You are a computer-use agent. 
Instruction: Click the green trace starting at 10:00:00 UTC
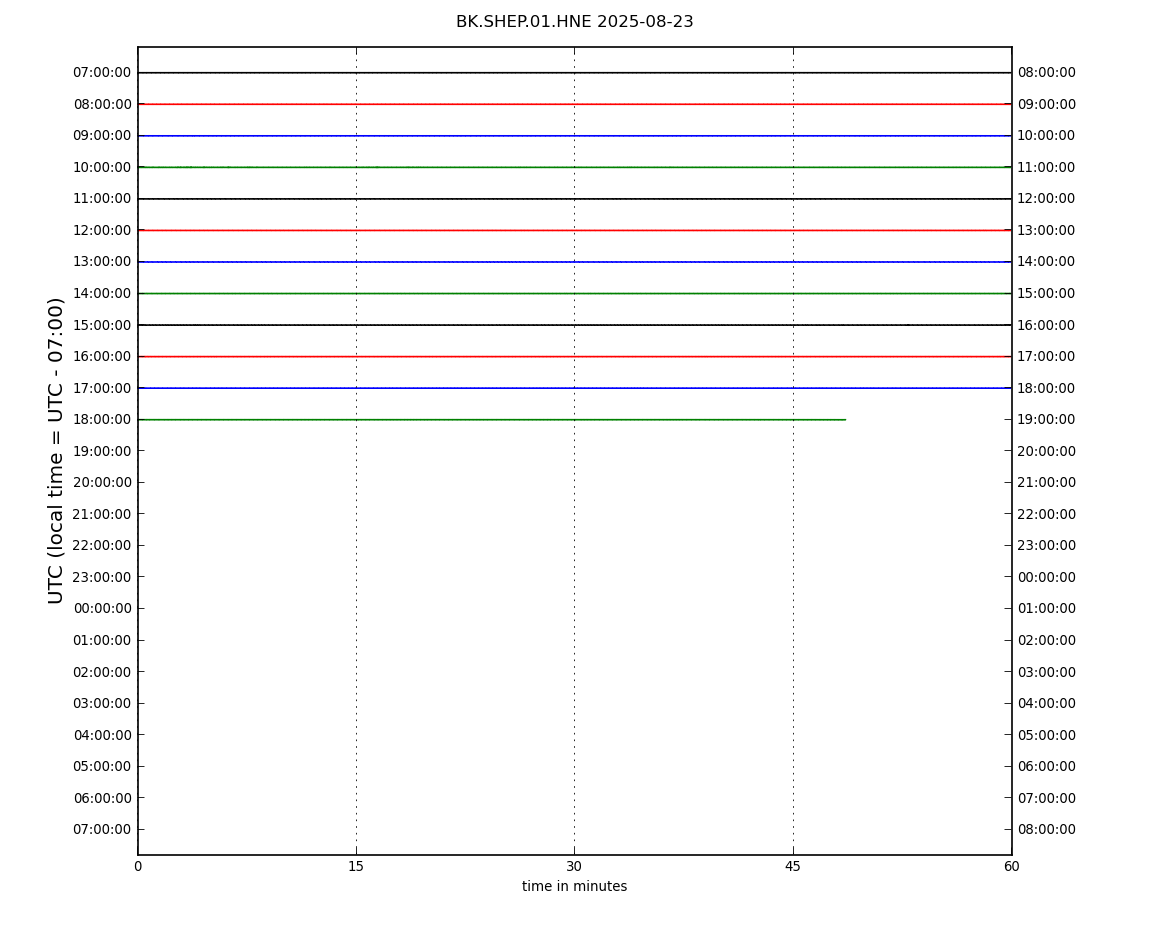[x=574, y=167]
